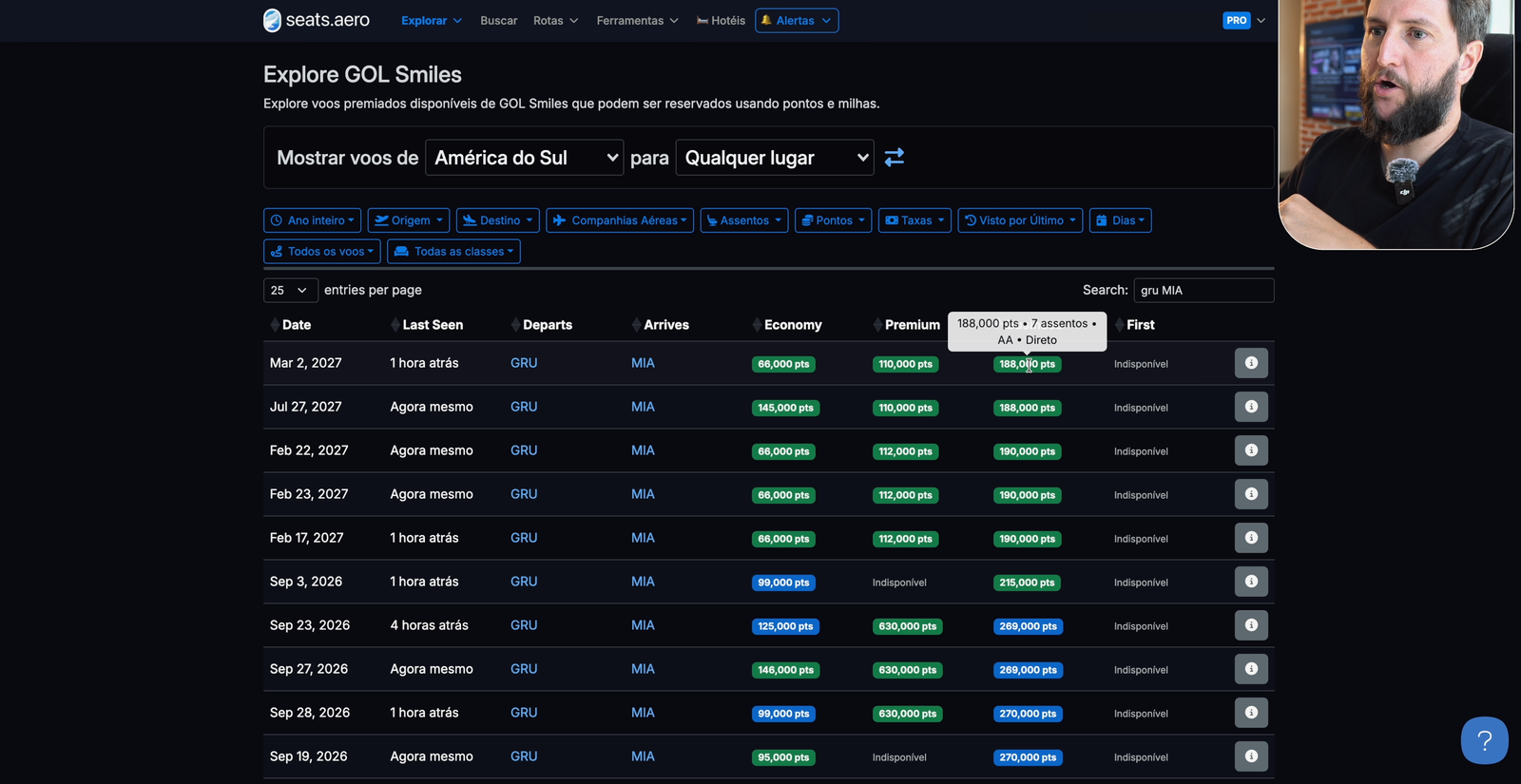
Task: Open the América do Sul origin dropdown
Action: click(525, 158)
